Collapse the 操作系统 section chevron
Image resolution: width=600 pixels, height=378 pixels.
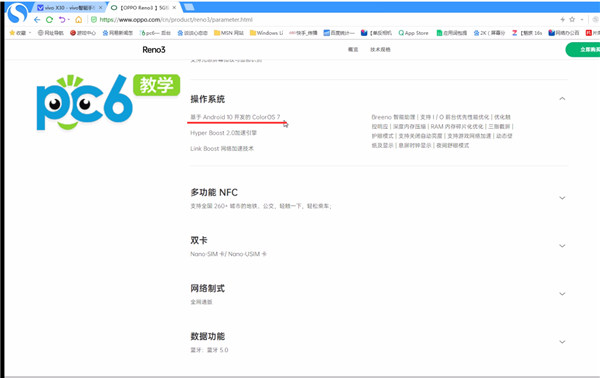point(562,99)
